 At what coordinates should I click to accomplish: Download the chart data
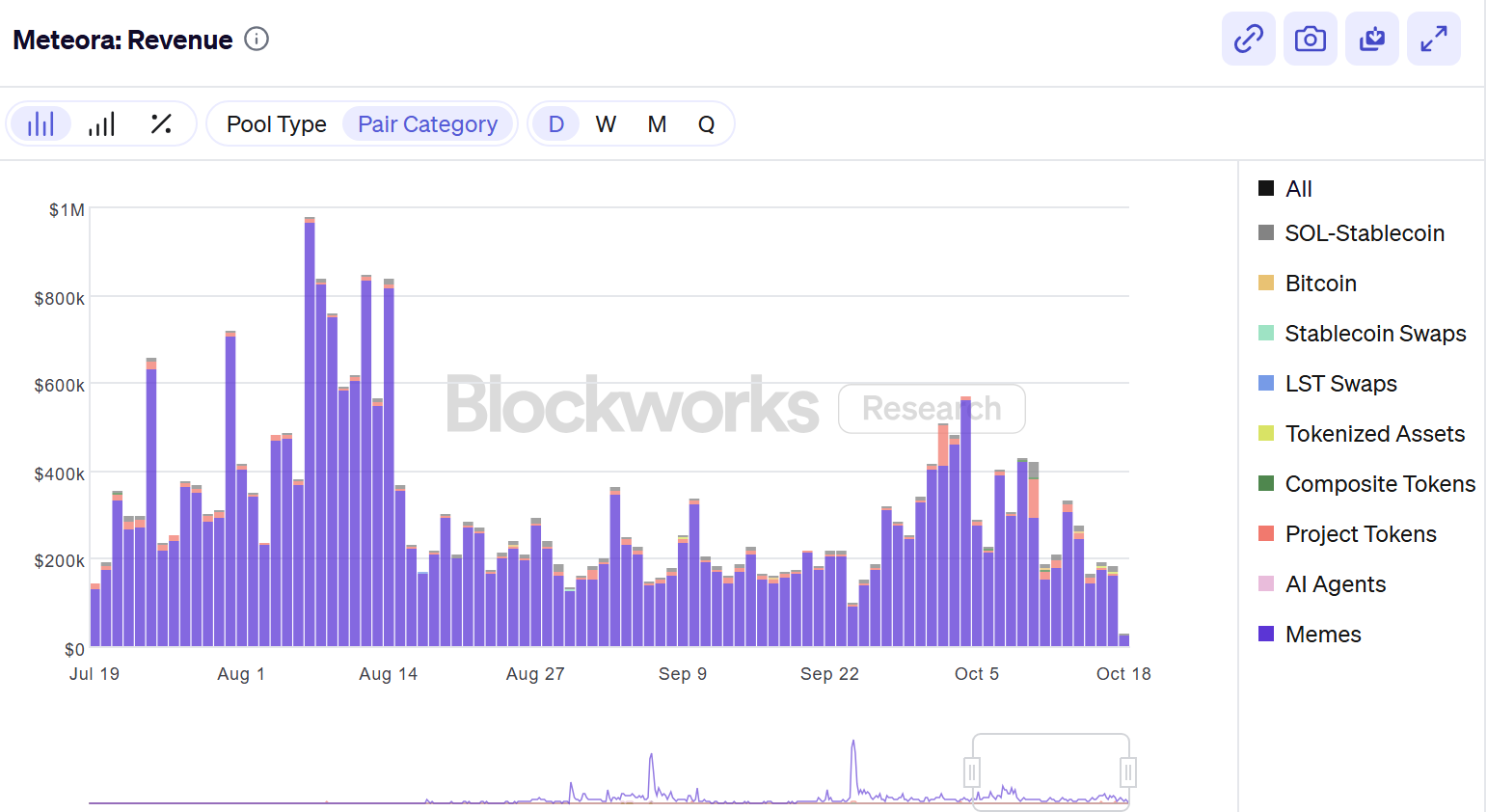(1371, 40)
